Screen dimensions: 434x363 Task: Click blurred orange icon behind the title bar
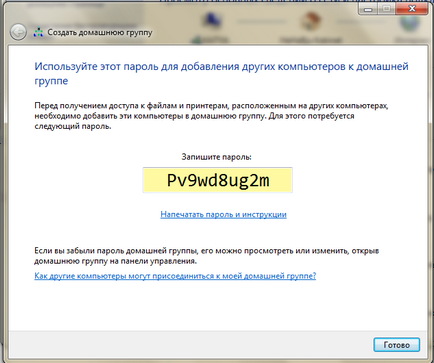click(311, 21)
